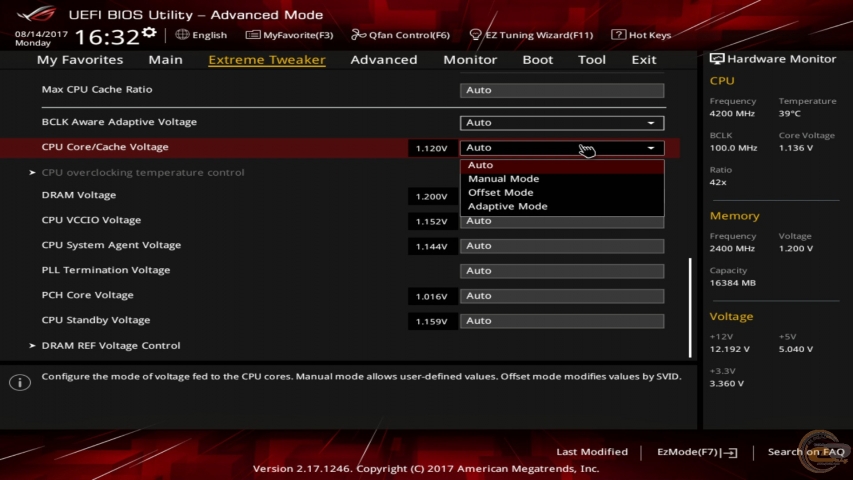
Task: Select the Exit tab
Action: click(x=644, y=60)
